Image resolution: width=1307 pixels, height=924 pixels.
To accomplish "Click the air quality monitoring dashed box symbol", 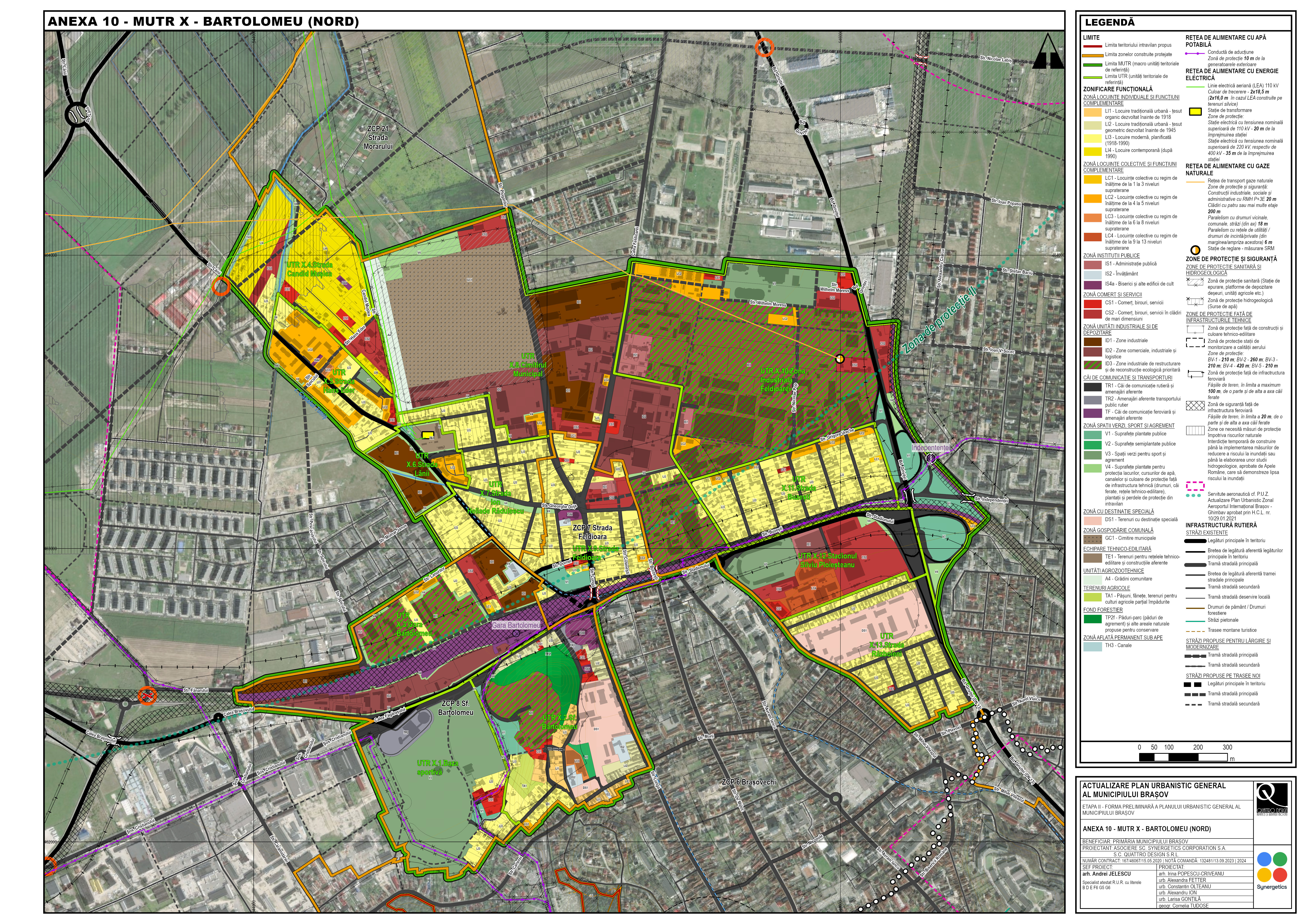I will (x=1195, y=343).
